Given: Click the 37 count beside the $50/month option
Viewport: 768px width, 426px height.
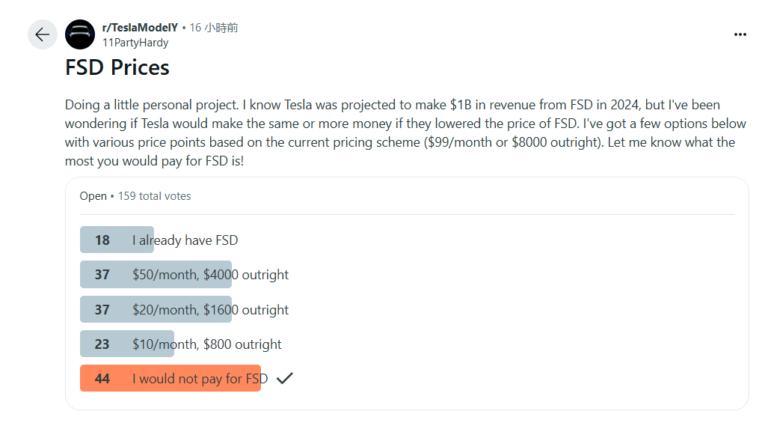Looking at the screenshot, I should [x=102, y=274].
